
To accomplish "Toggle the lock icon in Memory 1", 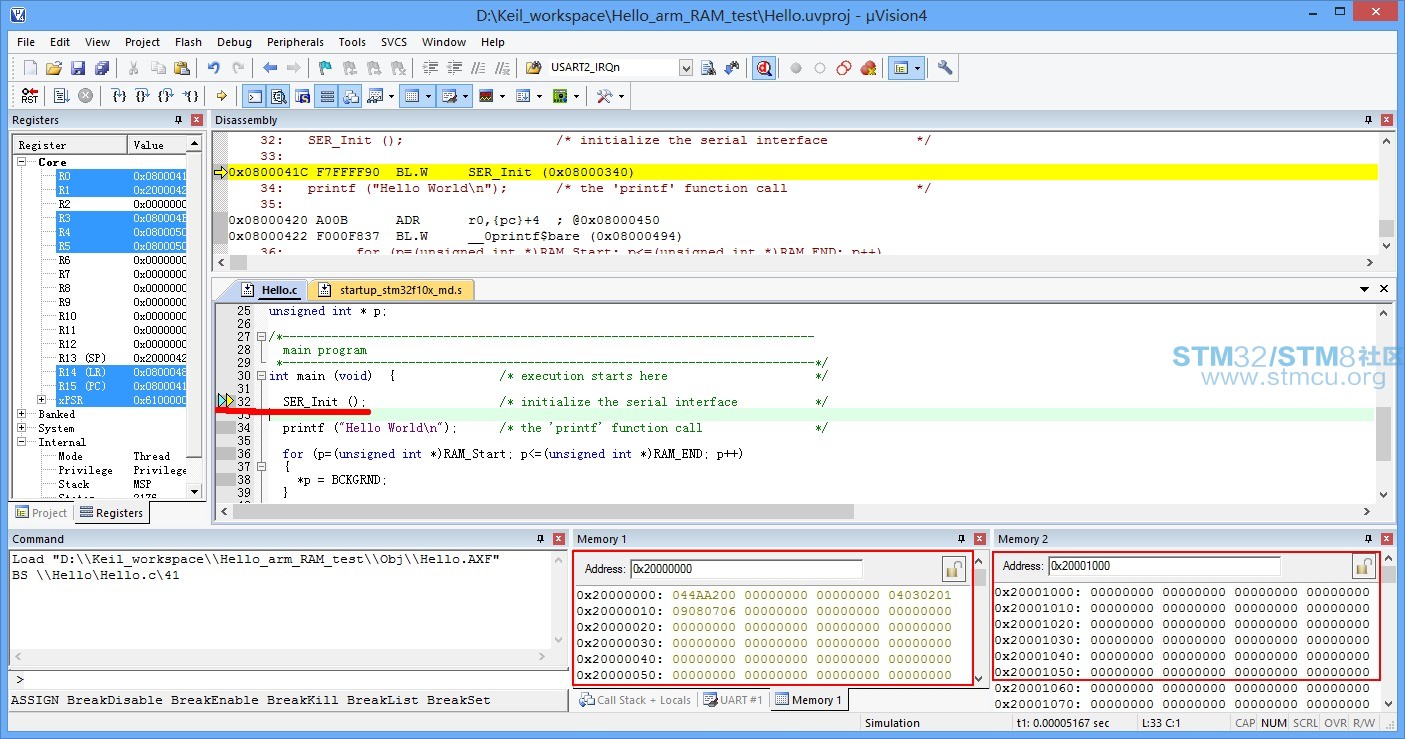I will tap(953, 569).
